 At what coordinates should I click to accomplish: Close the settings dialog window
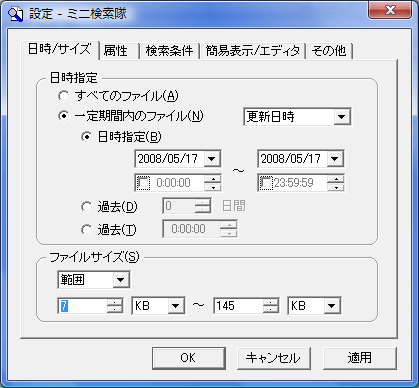click(x=390, y=10)
